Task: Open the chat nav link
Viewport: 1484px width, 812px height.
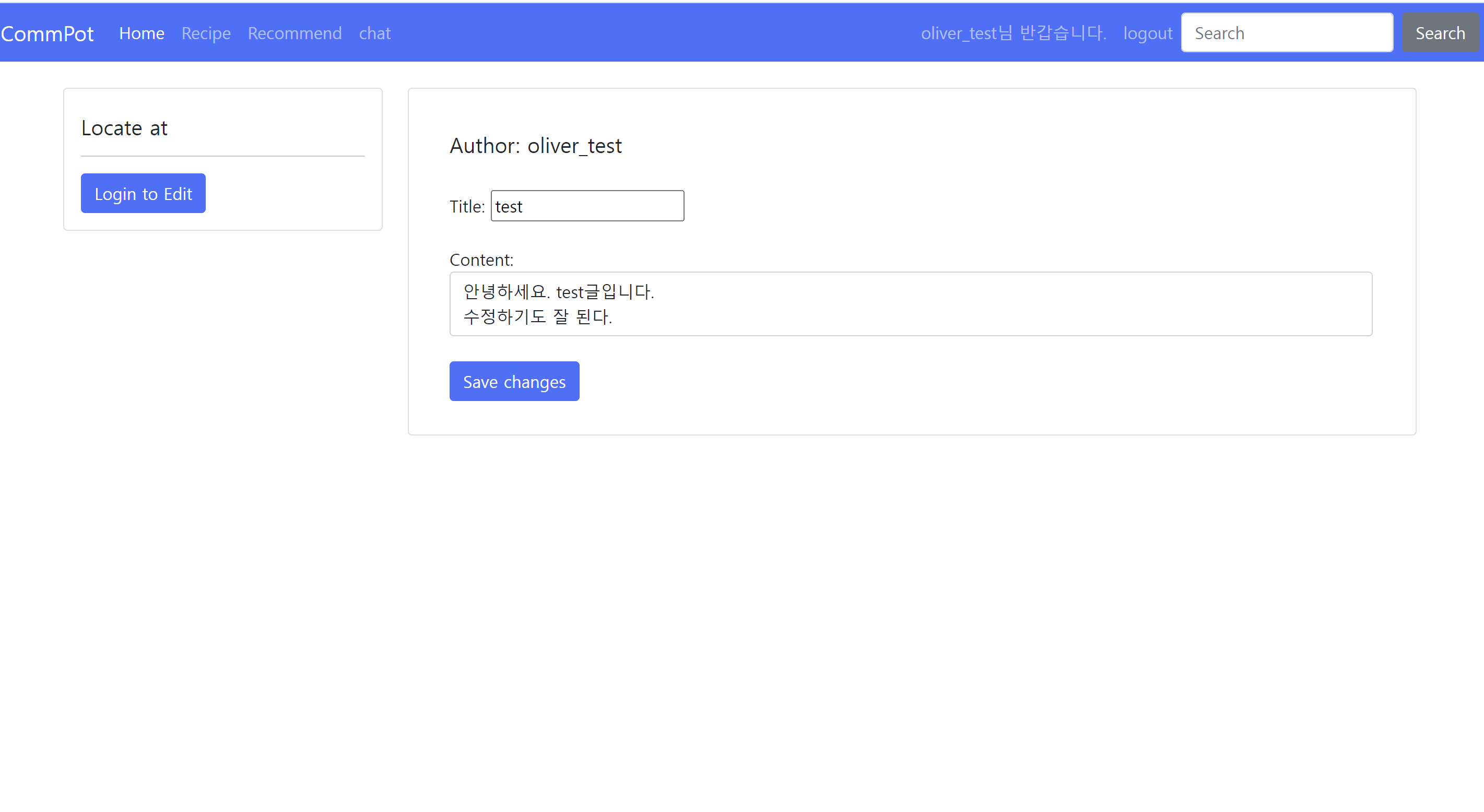Action: pos(374,33)
